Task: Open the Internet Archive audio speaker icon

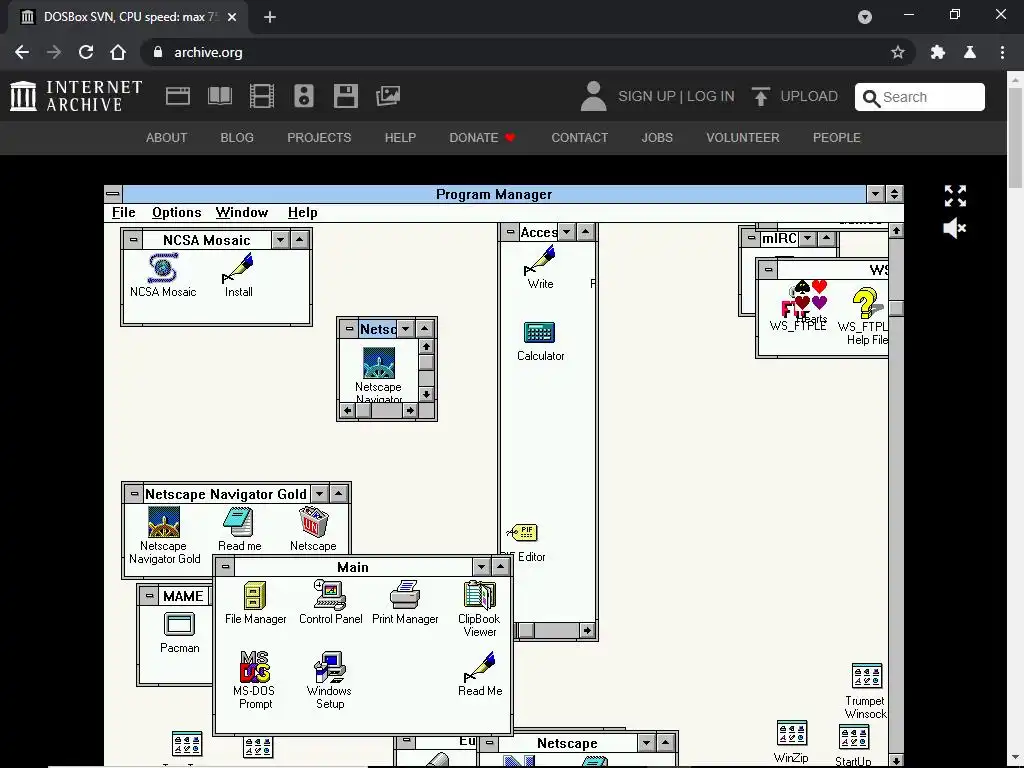Action: (x=304, y=96)
